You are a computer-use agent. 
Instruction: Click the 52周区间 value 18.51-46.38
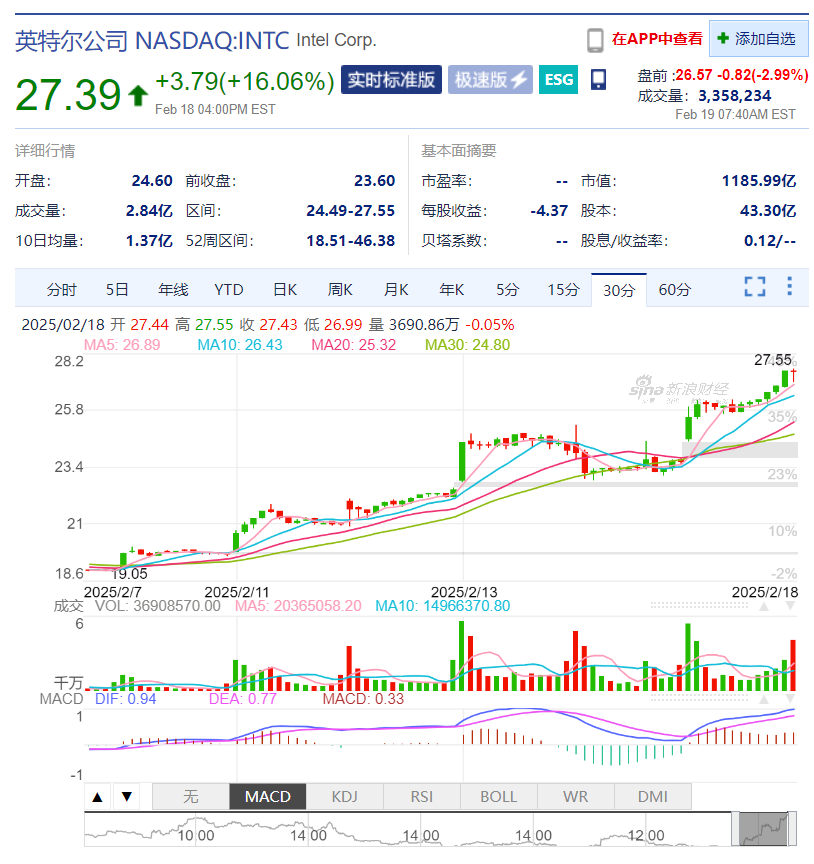click(x=351, y=241)
